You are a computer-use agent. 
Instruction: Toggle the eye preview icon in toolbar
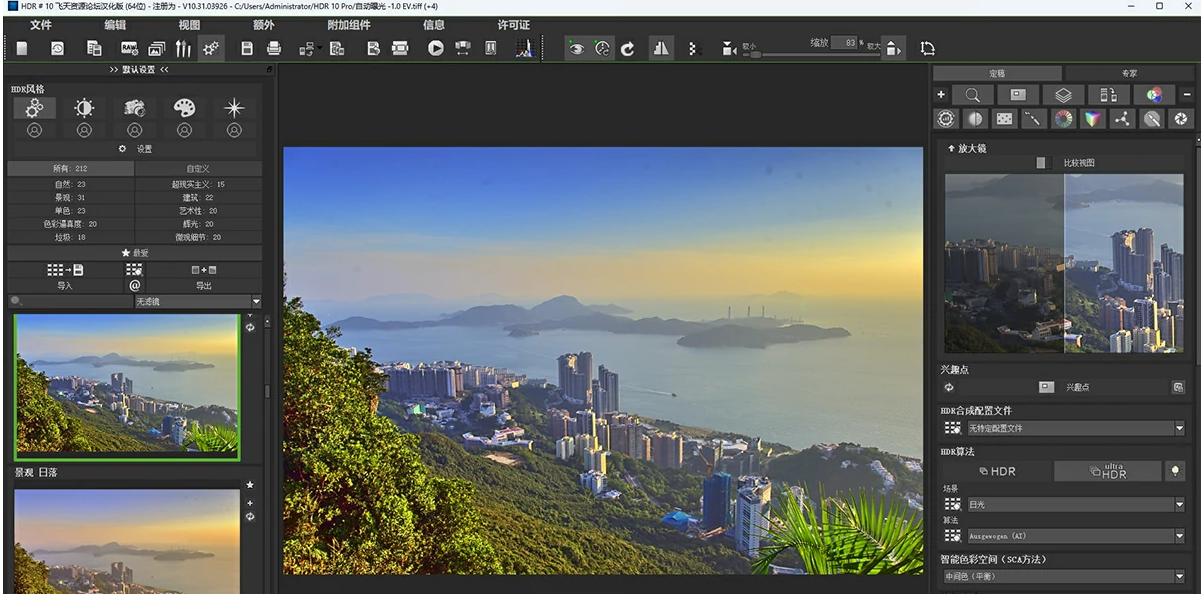coord(576,48)
